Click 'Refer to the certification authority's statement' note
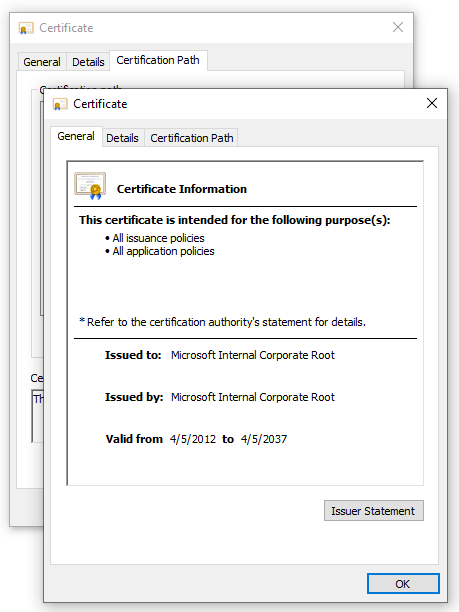Image resolution: width=459 pixels, height=612 pixels. [x=222, y=322]
